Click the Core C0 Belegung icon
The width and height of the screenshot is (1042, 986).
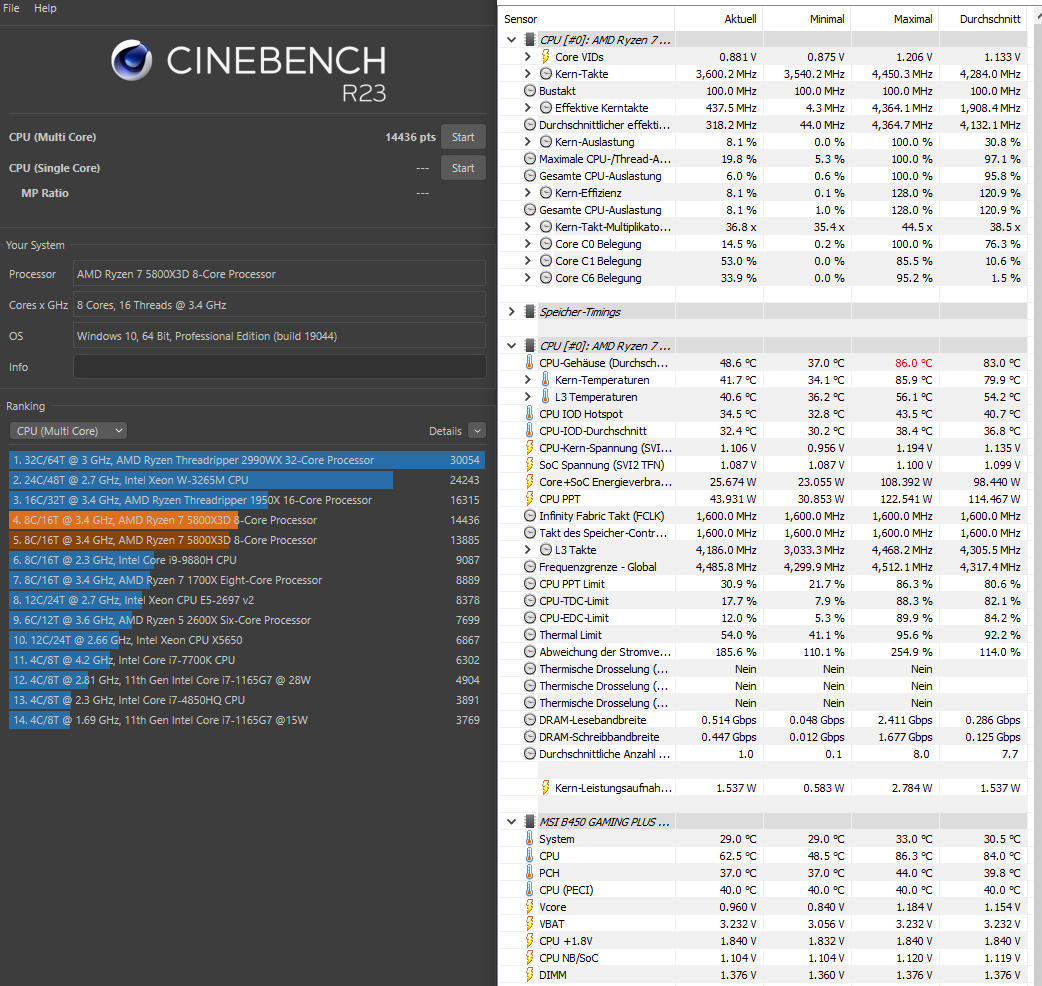pos(546,244)
